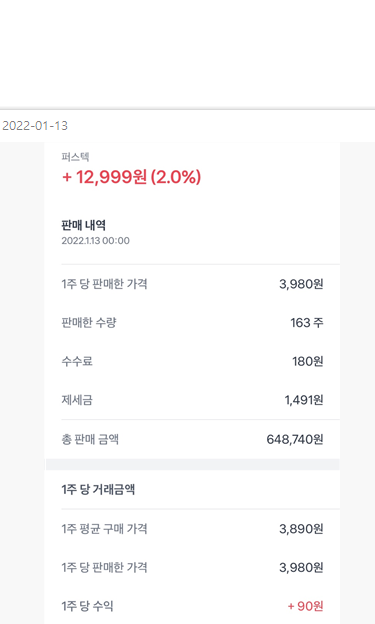Click the +12,999원 (2.0%) profit amount
375x624 pixels.
click(131, 177)
